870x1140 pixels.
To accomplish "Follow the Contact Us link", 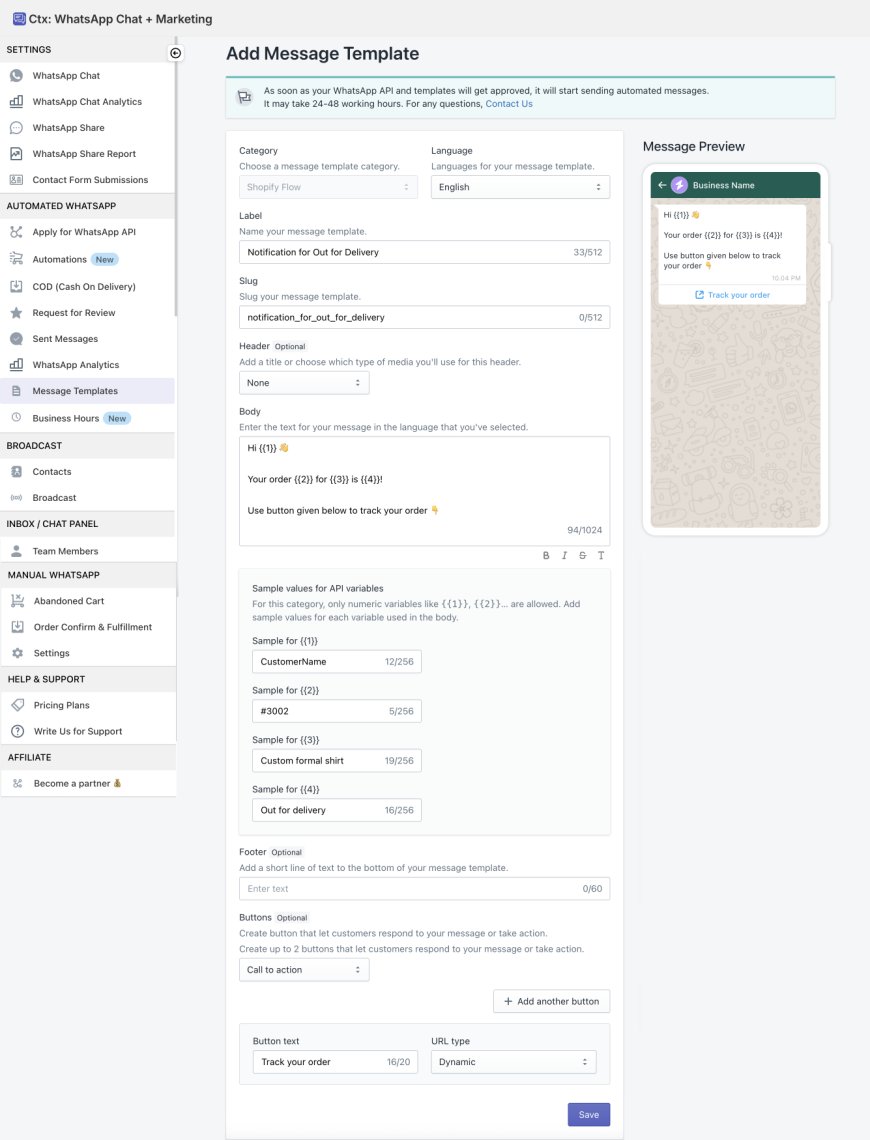I will click(509, 104).
